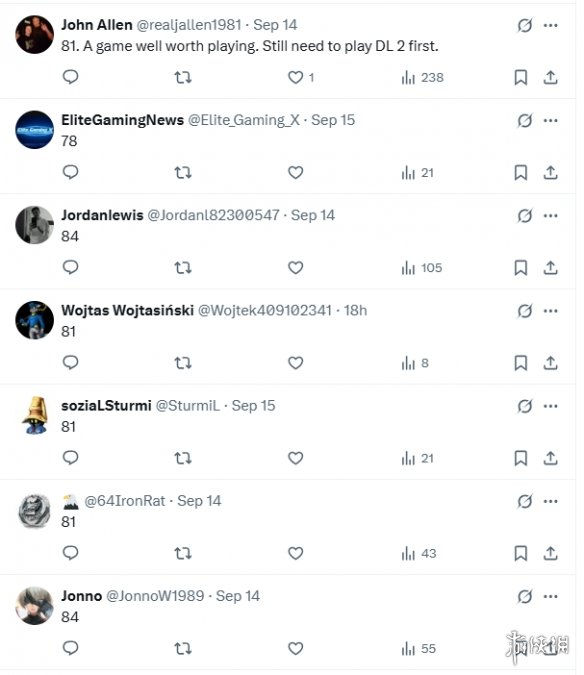Open EliteGamingNews display name link
This screenshot has width=584, height=675.
point(123,120)
